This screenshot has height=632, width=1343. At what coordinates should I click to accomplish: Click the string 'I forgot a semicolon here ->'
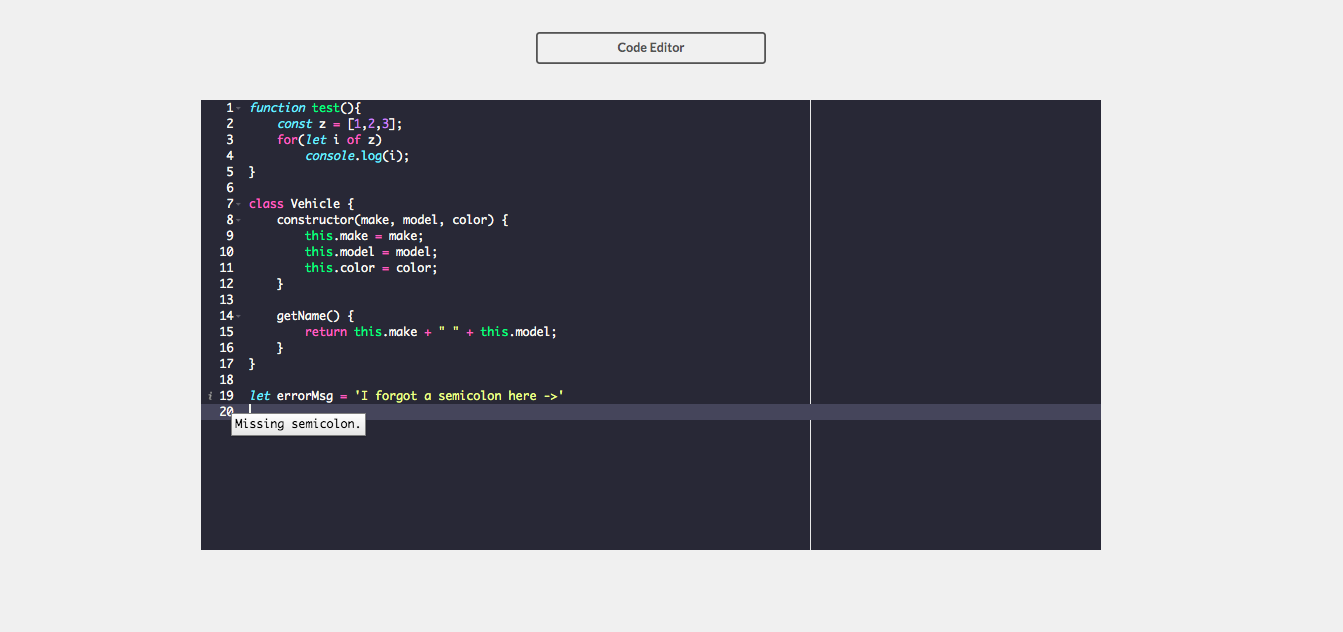(x=459, y=396)
